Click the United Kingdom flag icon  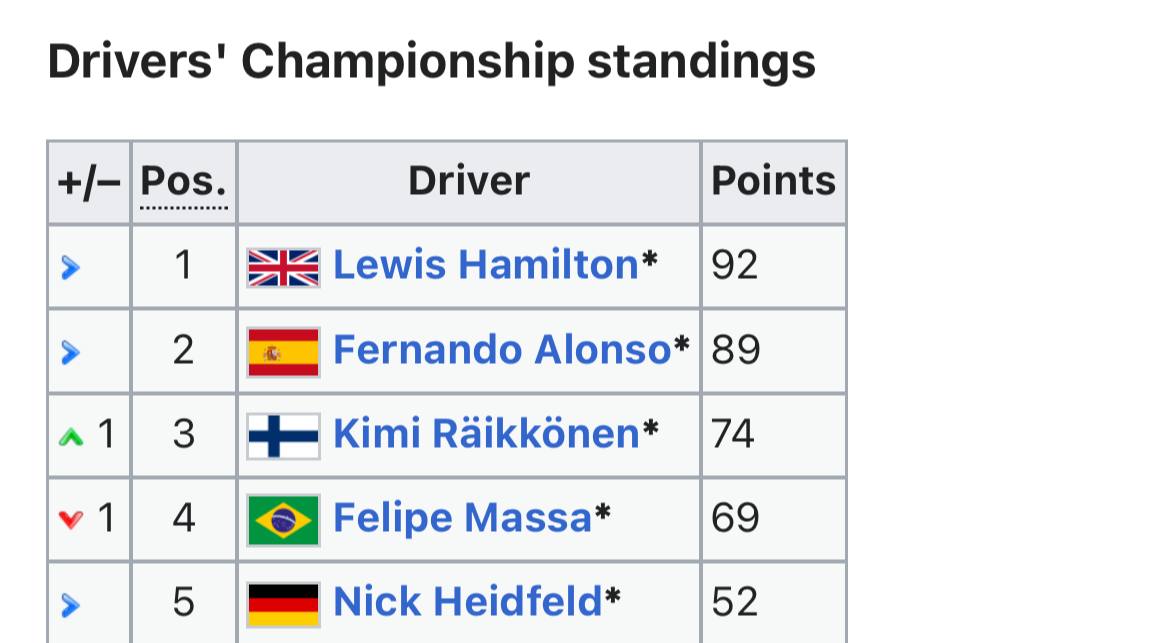[283, 267]
